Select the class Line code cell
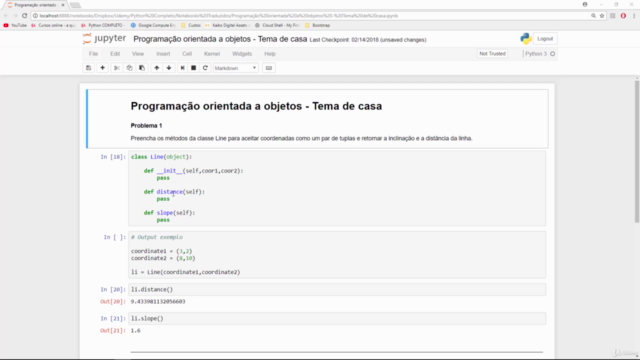 coord(337,188)
